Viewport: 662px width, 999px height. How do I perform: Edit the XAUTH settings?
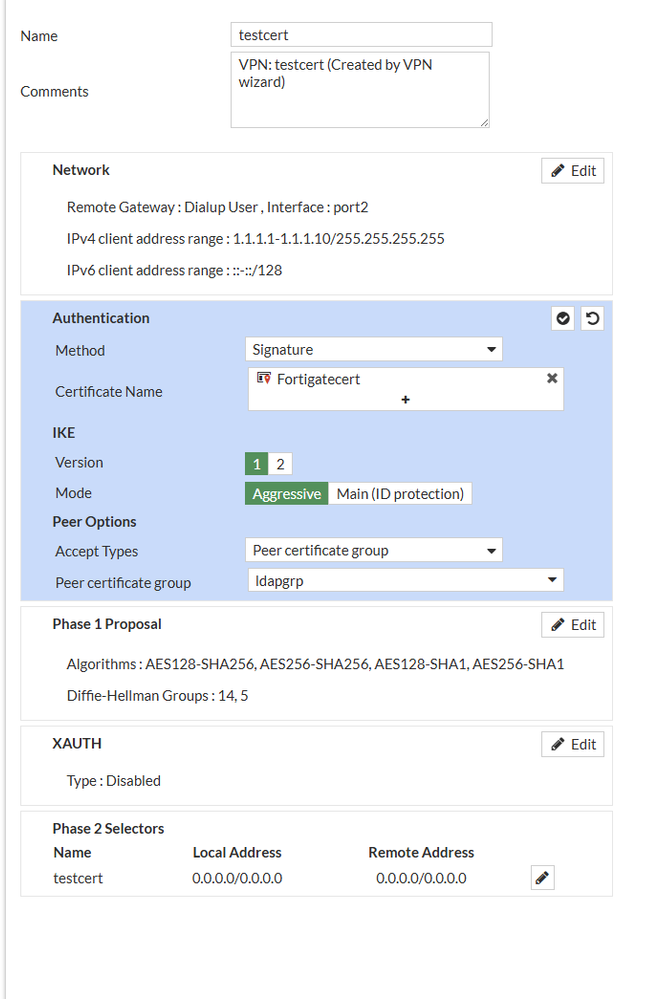[x=572, y=745]
